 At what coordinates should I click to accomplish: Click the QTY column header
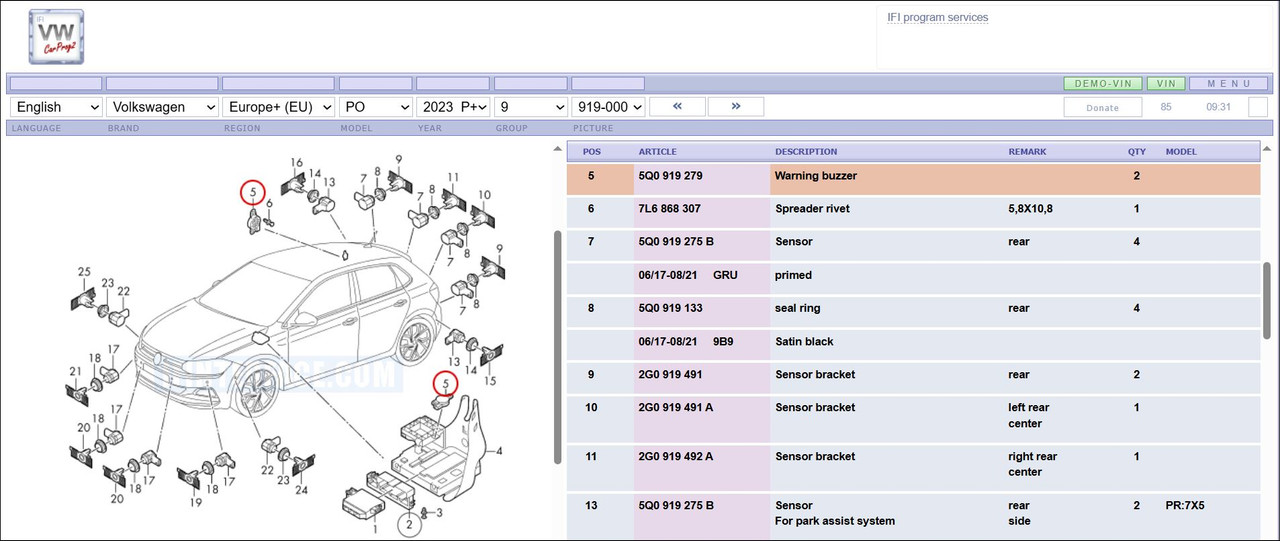pos(1137,152)
